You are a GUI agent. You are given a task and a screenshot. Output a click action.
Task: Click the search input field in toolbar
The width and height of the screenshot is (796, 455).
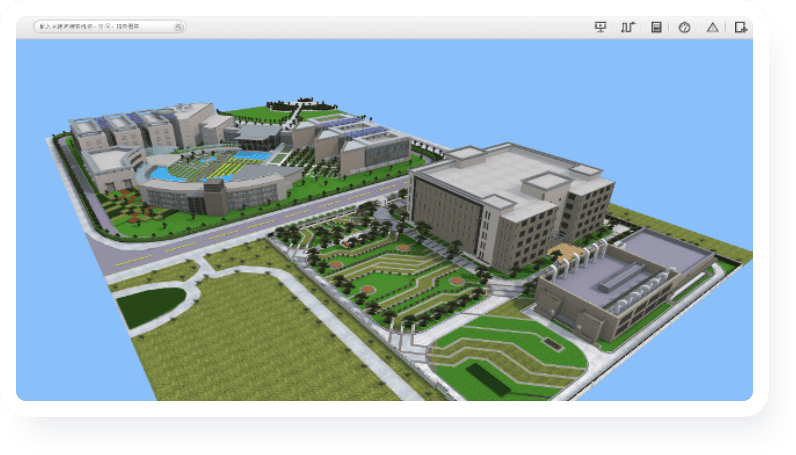[x=109, y=26]
